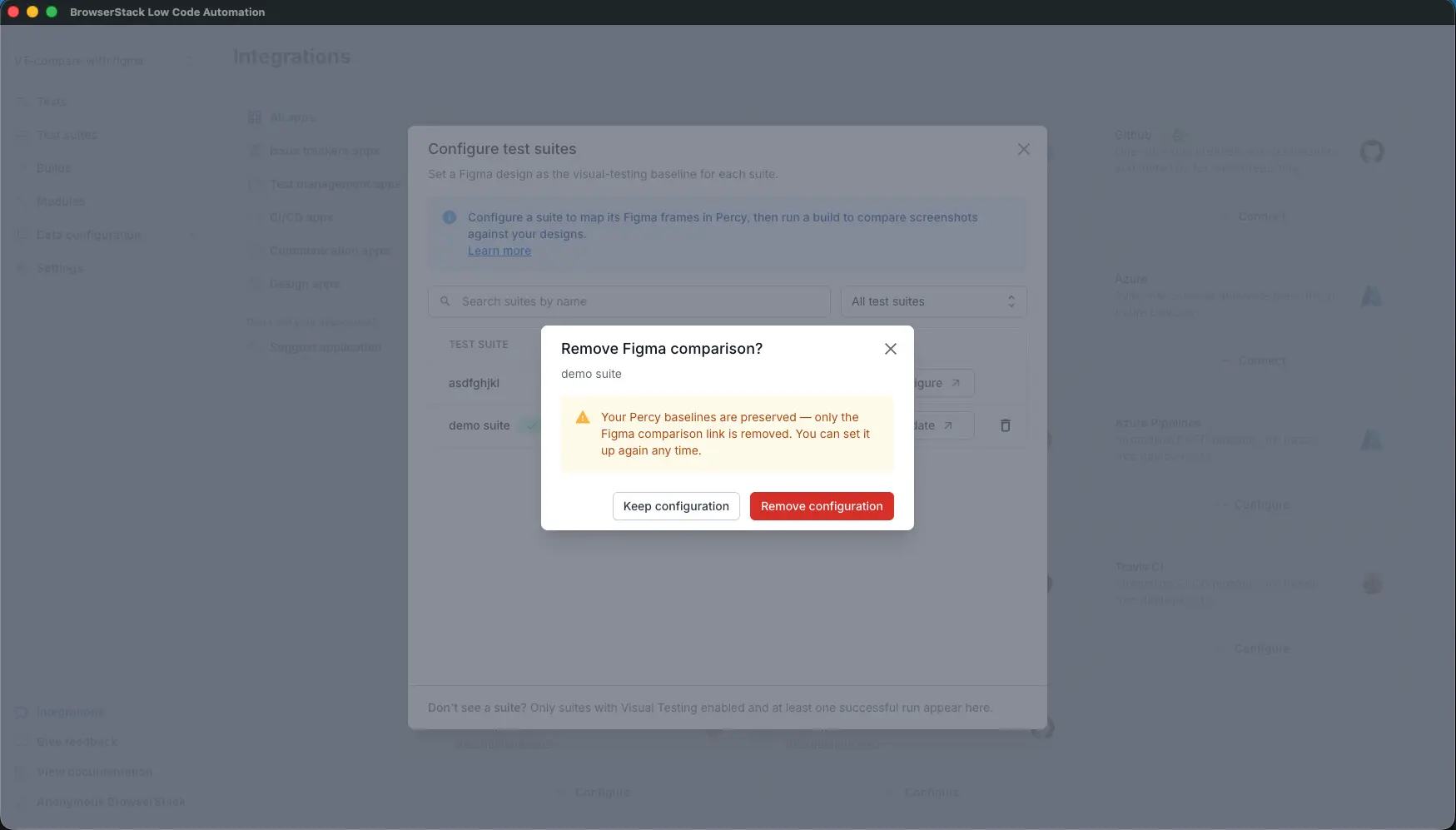The width and height of the screenshot is (1456, 830).
Task: Open the VT-compare with figma project selector
Action: click(x=104, y=61)
